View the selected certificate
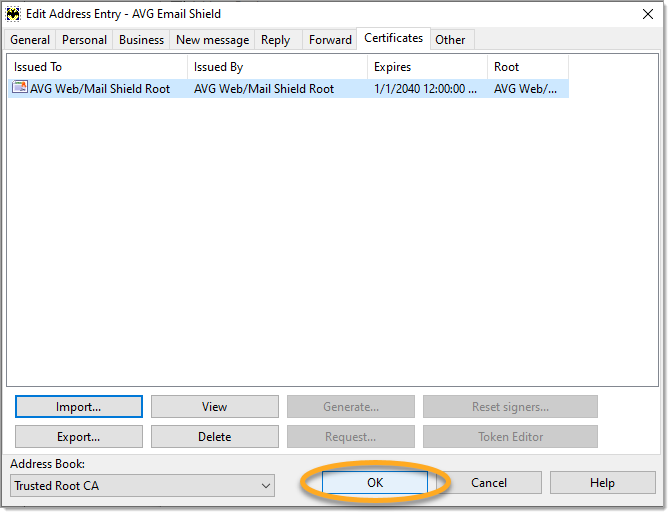The image size is (671, 515). pos(214,407)
